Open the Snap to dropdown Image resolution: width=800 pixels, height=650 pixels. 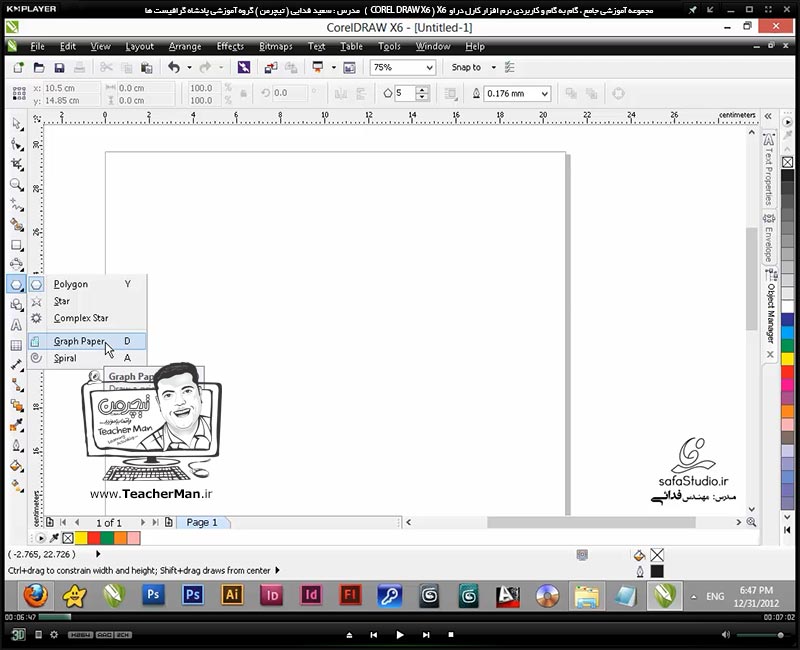(x=493, y=67)
